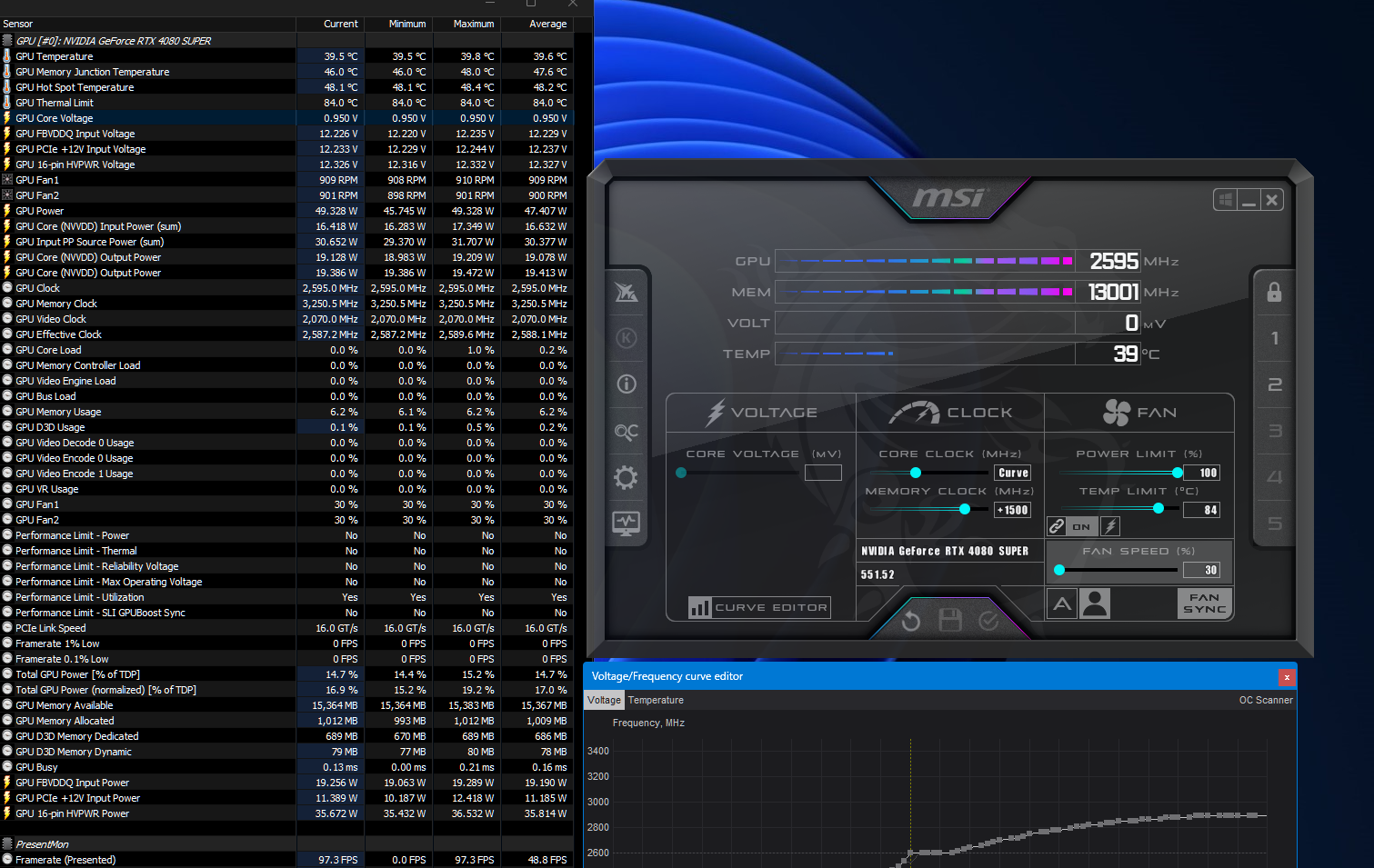Click the Memory Clock '+1500' value field
Screen dimensions: 1374x868
[1013, 510]
